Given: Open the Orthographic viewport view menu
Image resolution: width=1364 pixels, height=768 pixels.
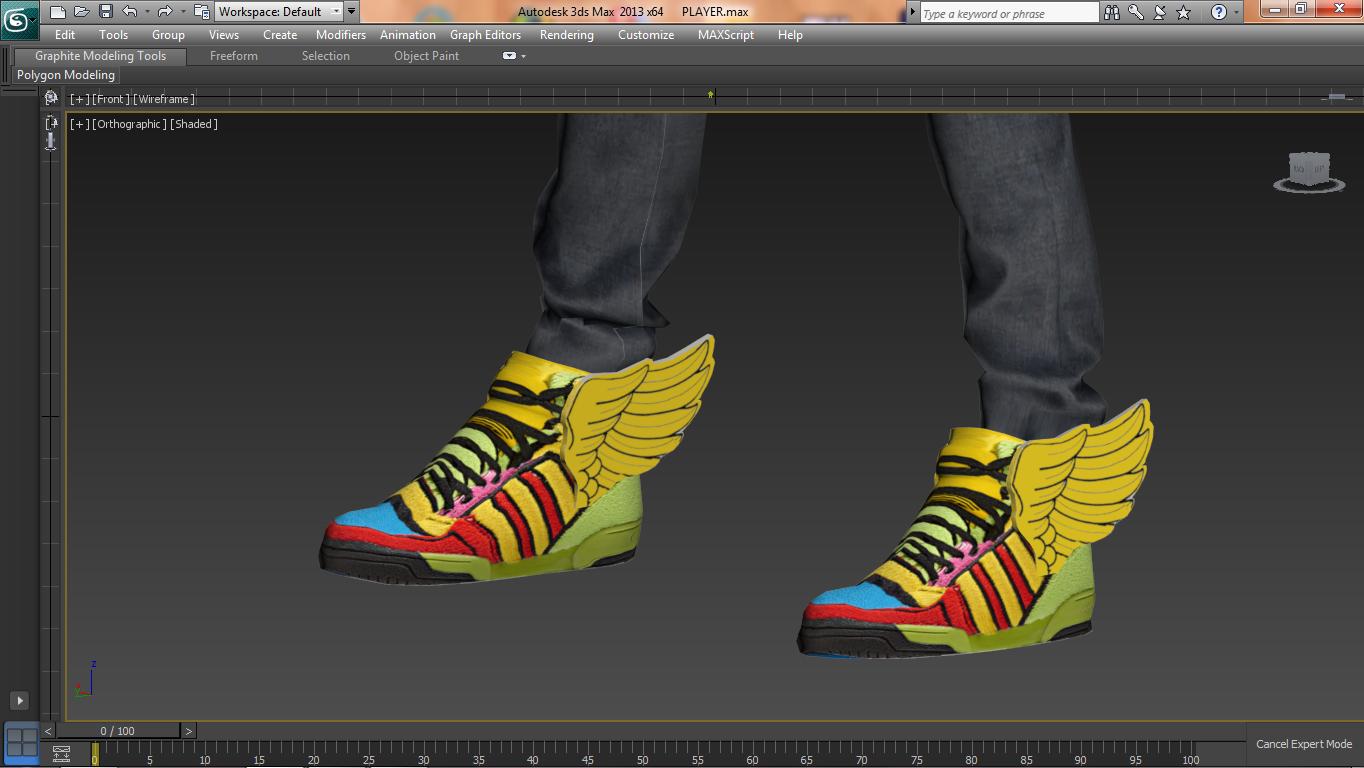Looking at the screenshot, I should [x=129, y=124].
